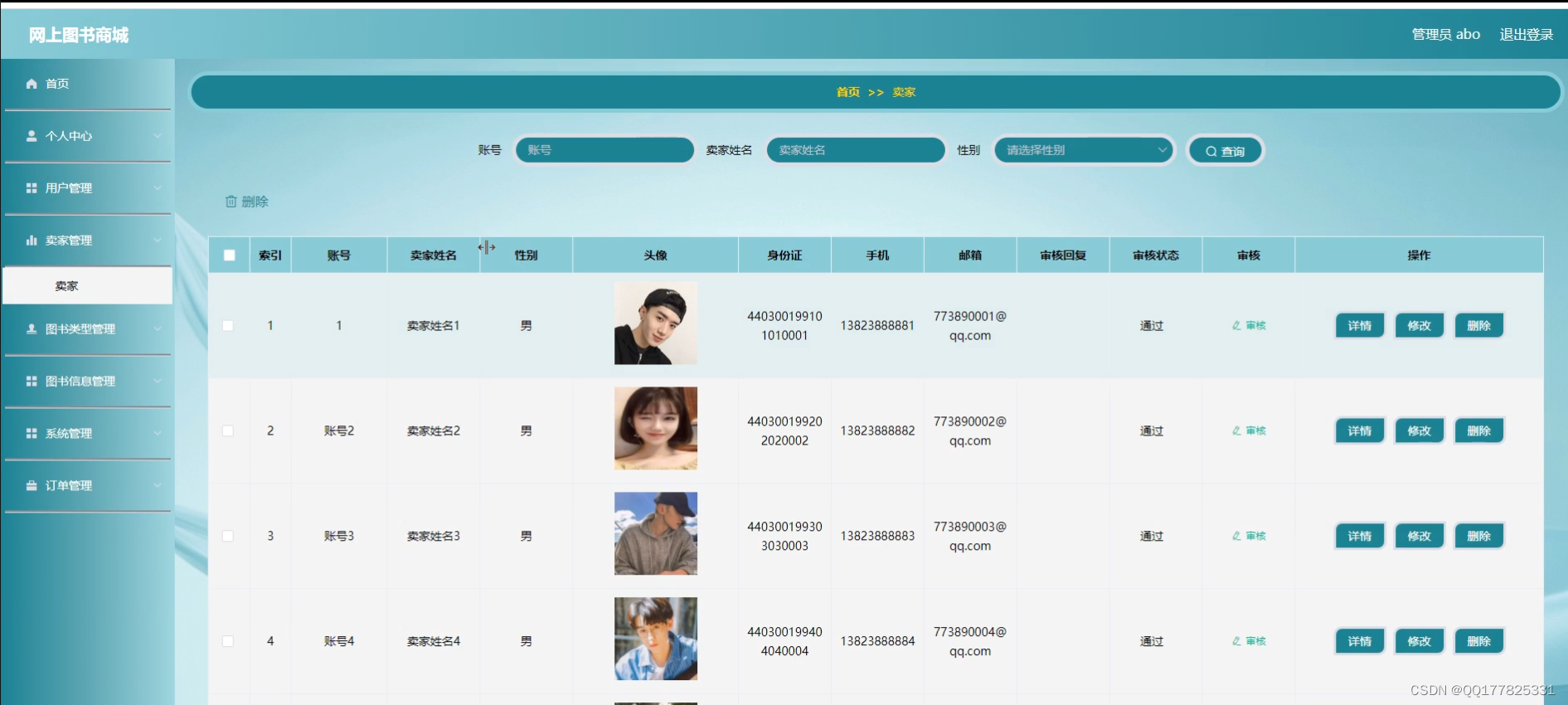Expand 个人中心 using its chevron arrow
The height and width of the screenshot is (705, 1568).
158,136
